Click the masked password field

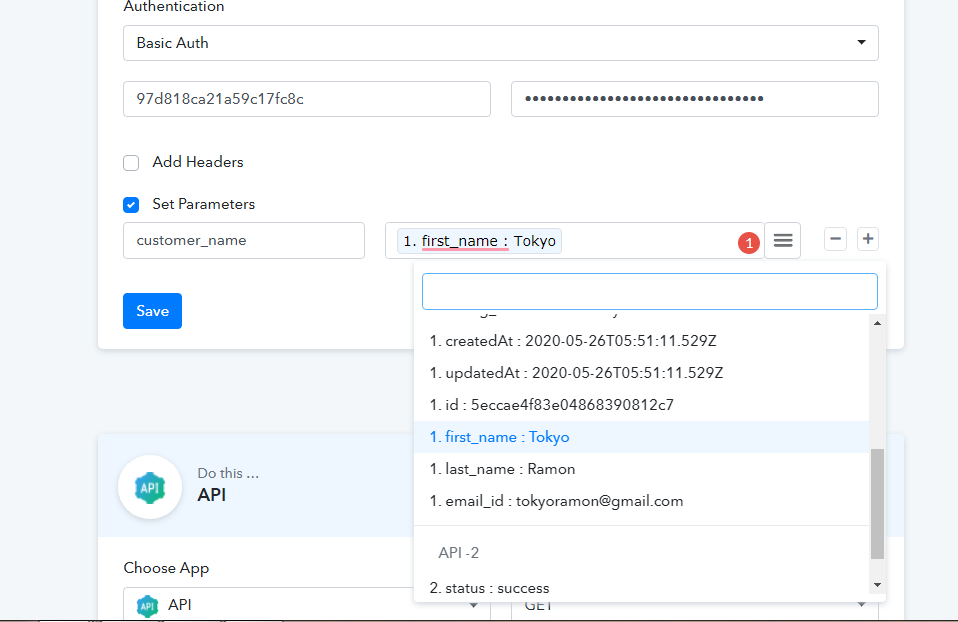pos(695,99)
